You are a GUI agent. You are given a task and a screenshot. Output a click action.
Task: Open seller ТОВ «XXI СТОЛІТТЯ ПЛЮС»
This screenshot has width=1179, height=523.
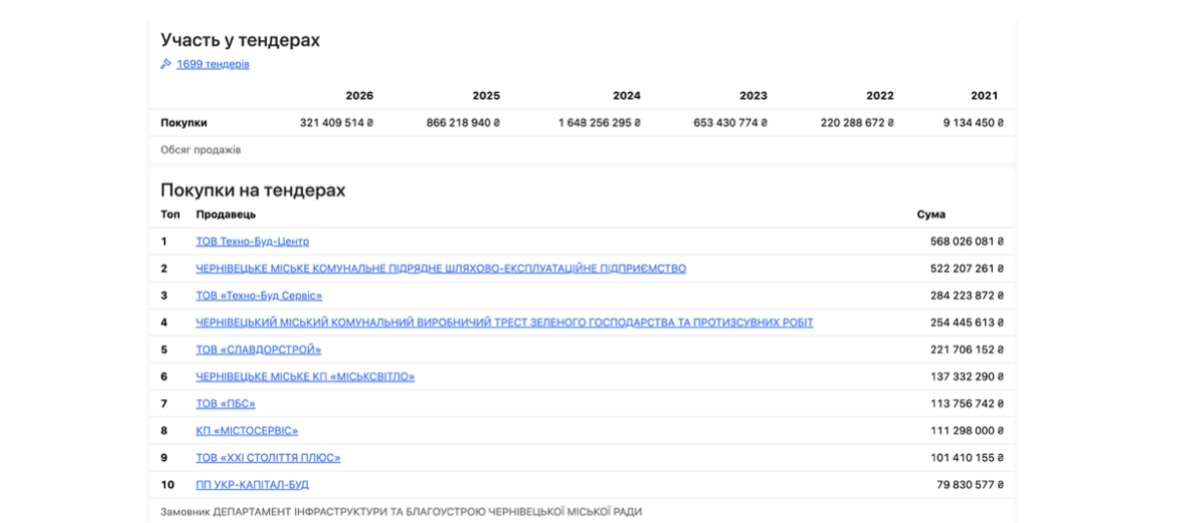point(268,458)
